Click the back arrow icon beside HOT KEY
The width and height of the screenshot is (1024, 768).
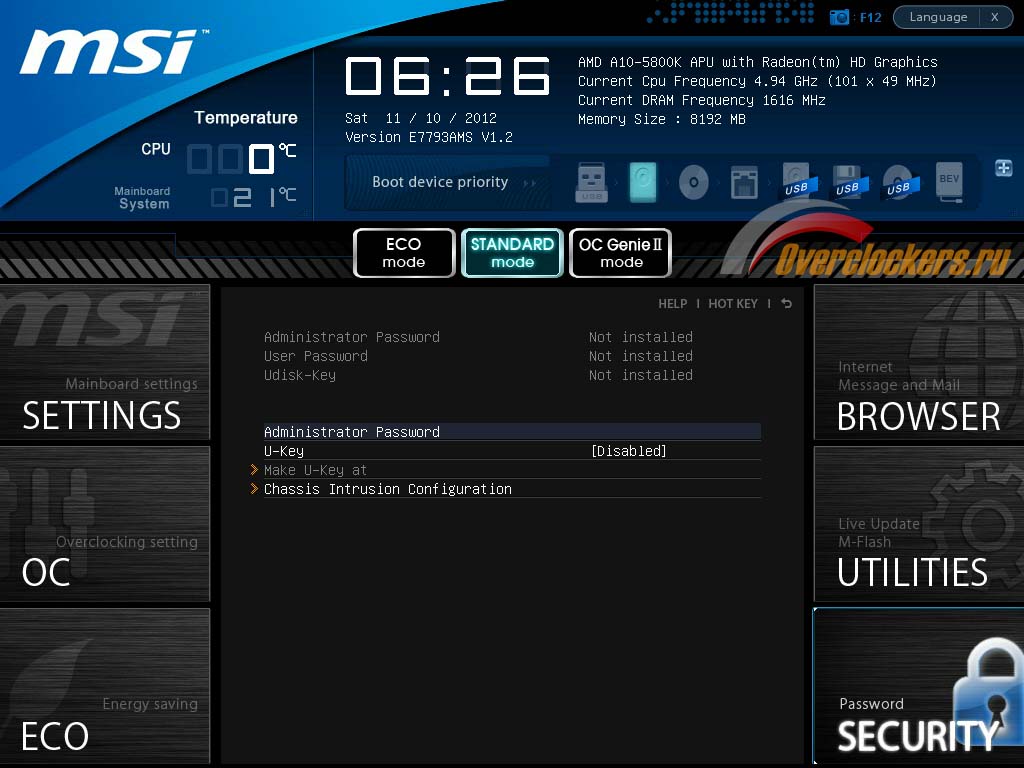point(787,304)
